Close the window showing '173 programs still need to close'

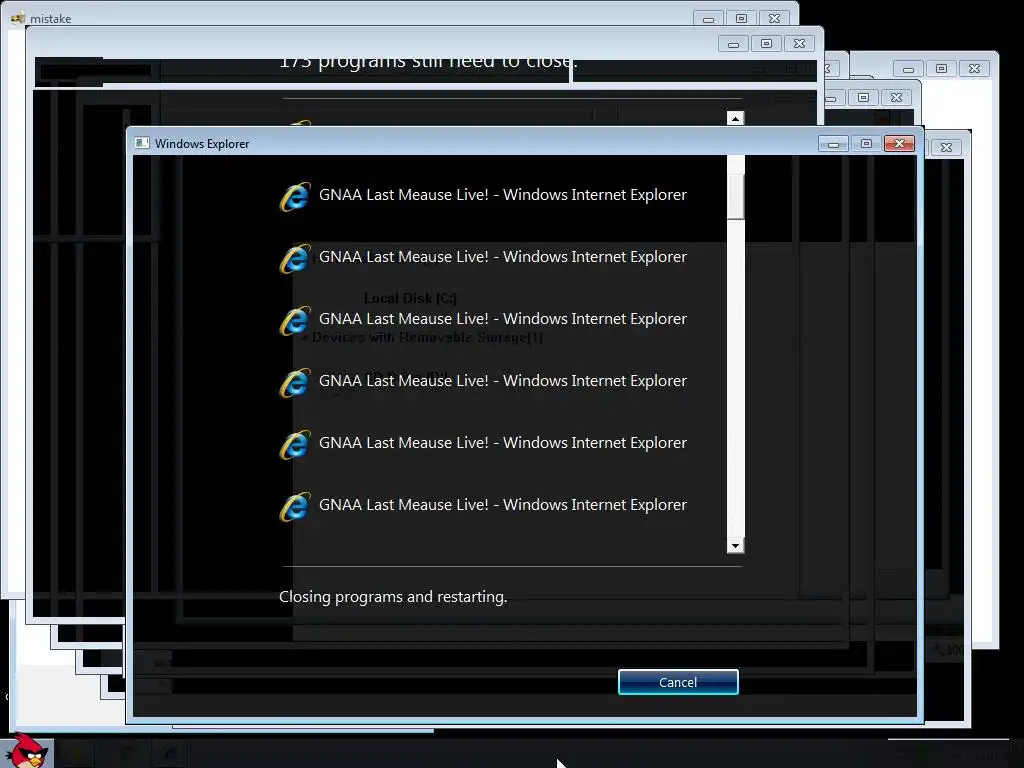coord(799,44)
